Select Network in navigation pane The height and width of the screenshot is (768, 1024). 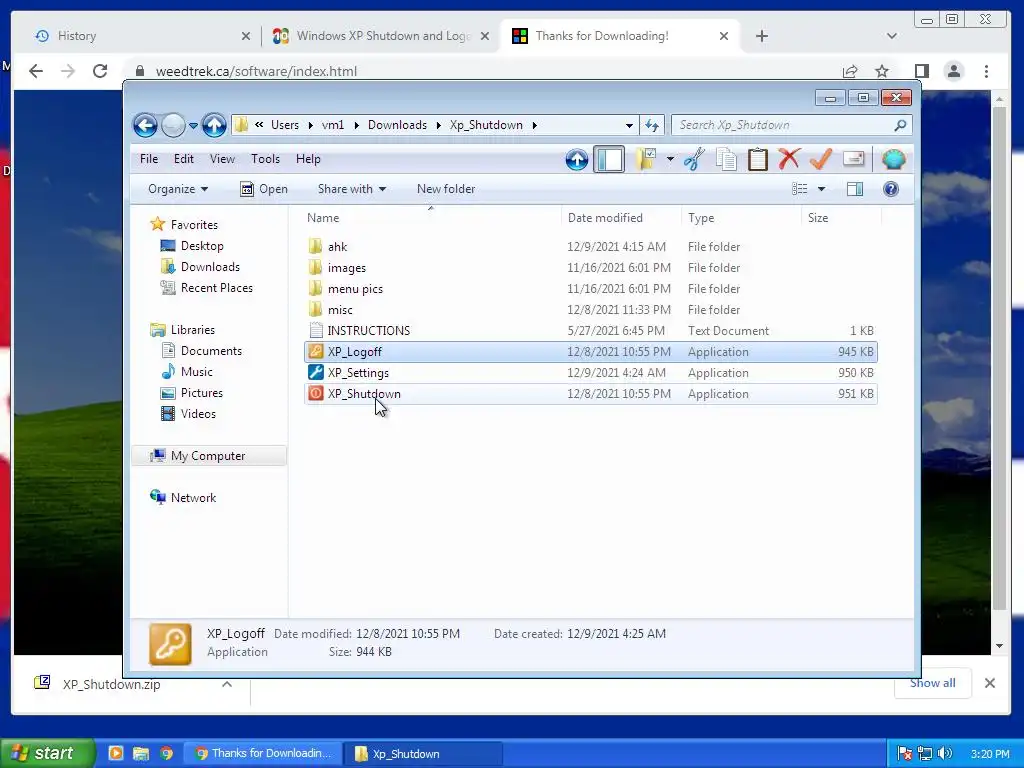[x=193, y=498]
